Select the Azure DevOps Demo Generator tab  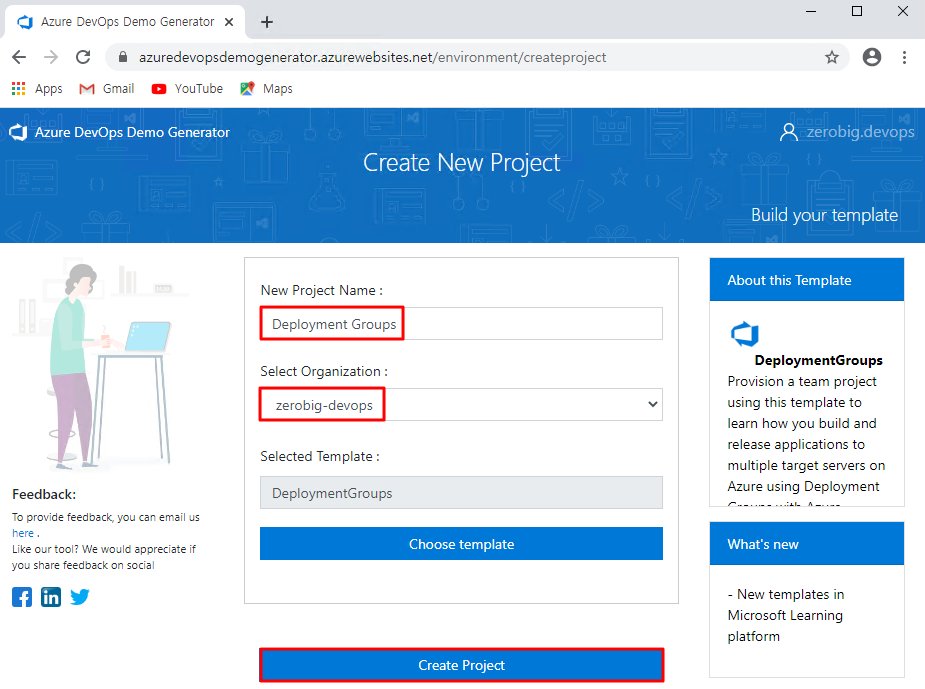pos(125,22)
